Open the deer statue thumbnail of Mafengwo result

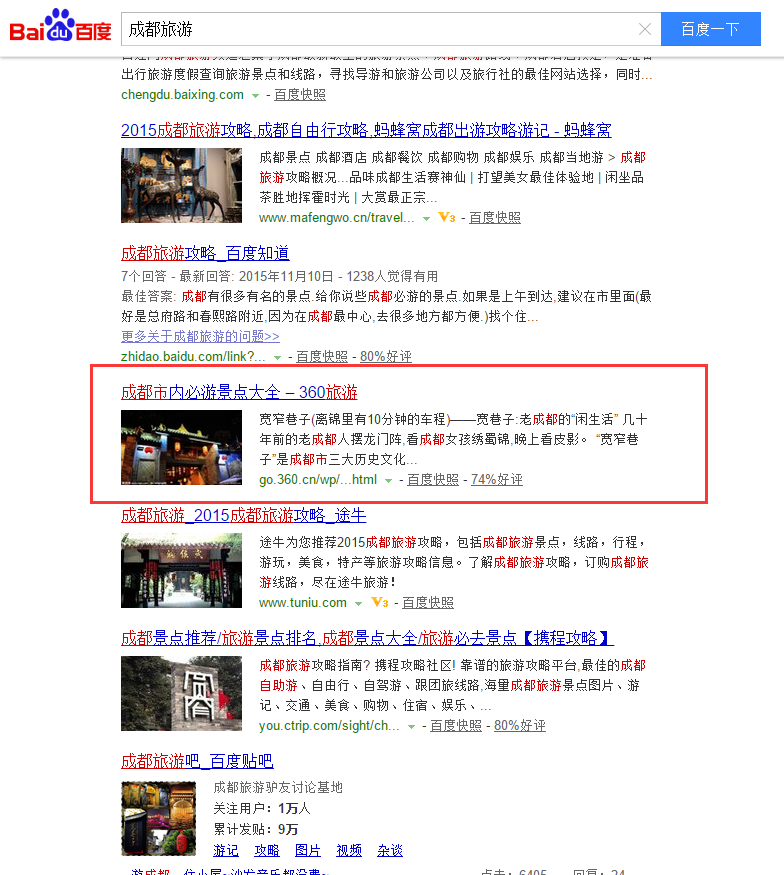coord(181,185)
